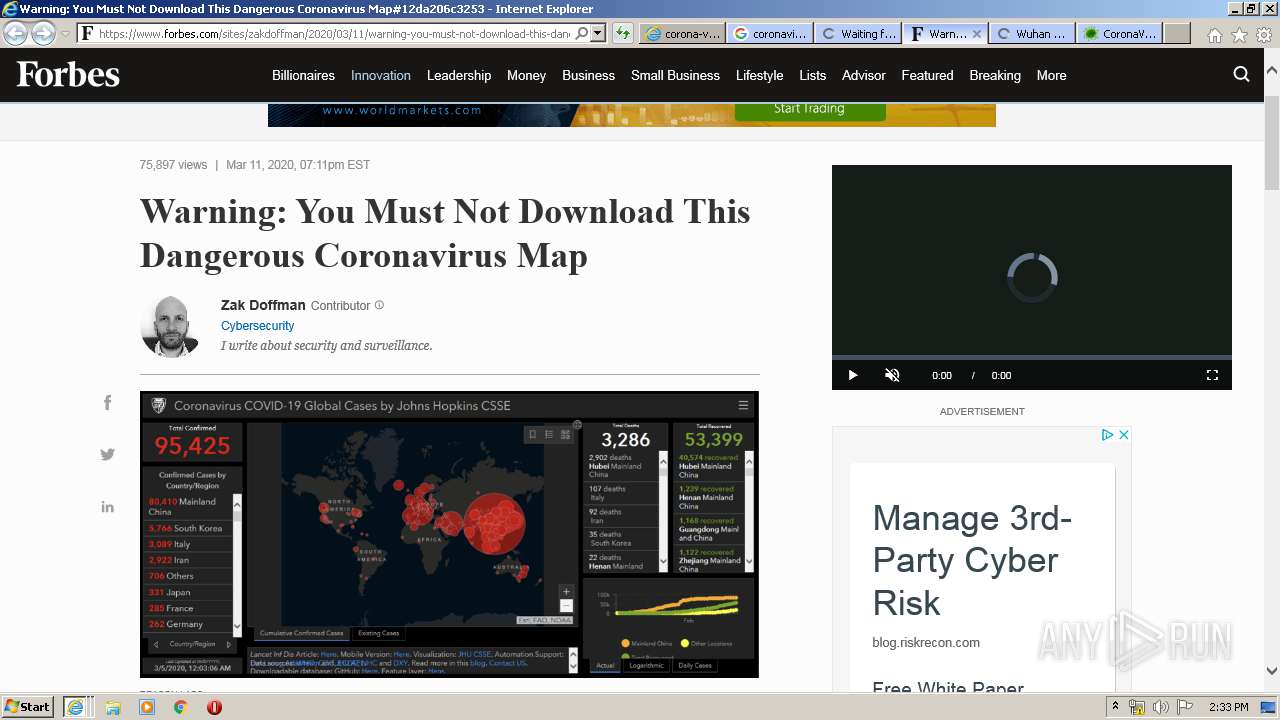
Task: Close the advertisement with the X
Action: click(1123, 435)
